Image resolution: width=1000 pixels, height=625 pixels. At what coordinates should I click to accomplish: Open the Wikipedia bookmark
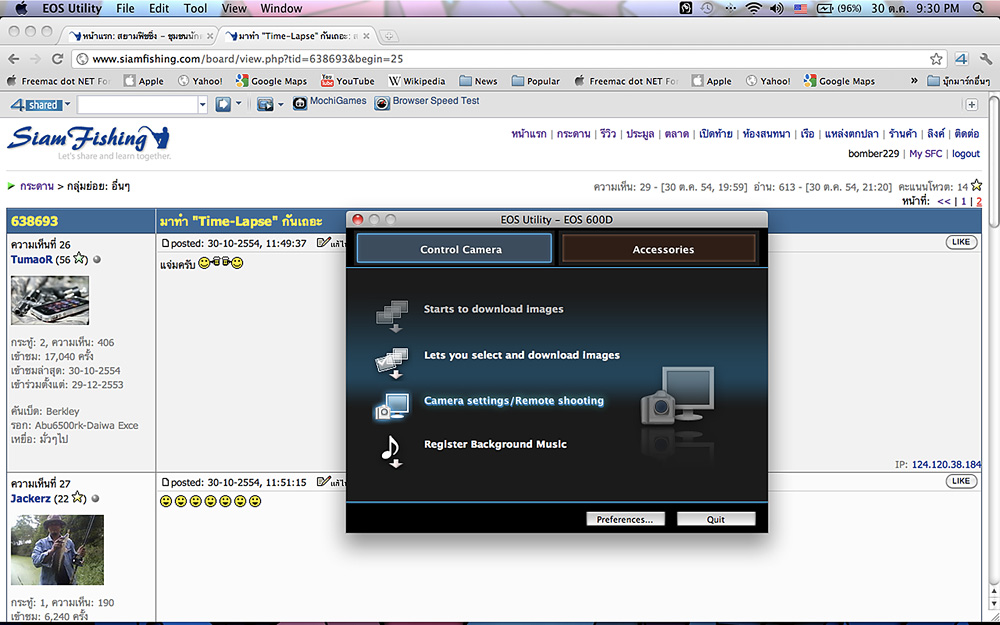417,81
